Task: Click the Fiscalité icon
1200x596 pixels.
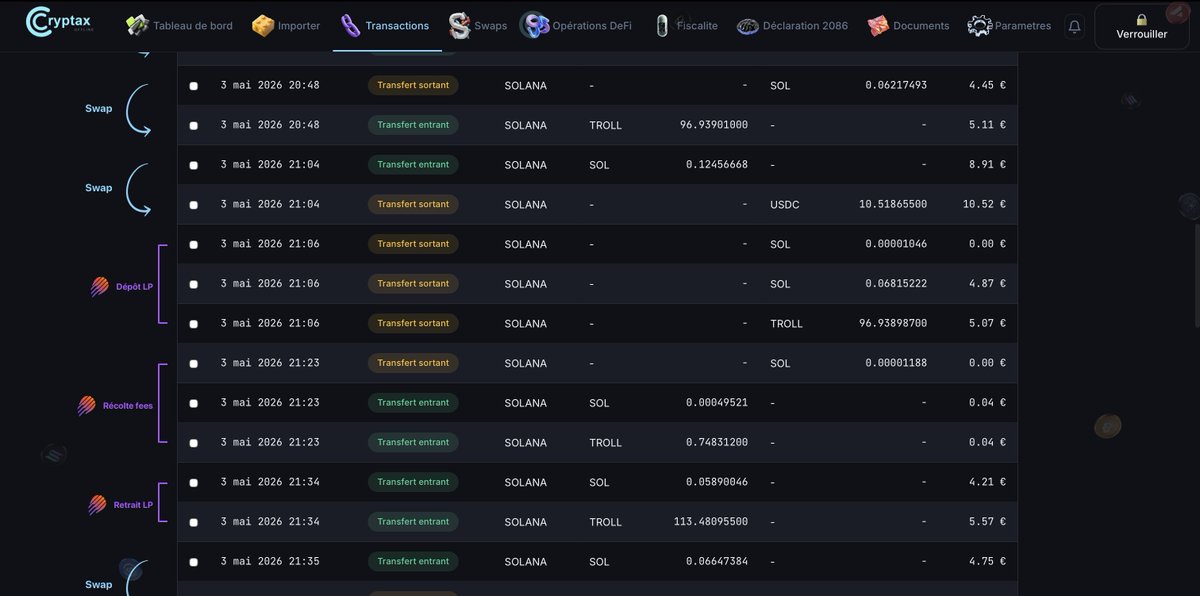Action: click(661, 25)
